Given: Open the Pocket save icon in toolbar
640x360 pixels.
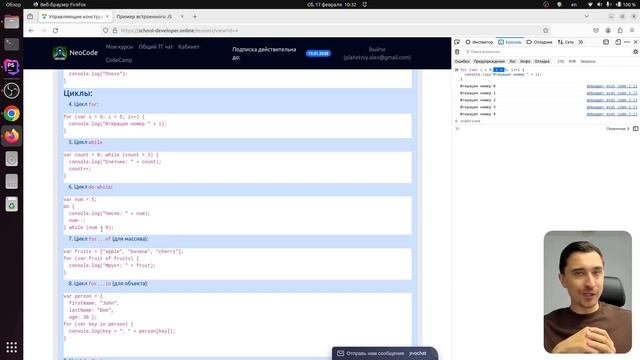Looking at the screenshot, I should coord(596,31).
